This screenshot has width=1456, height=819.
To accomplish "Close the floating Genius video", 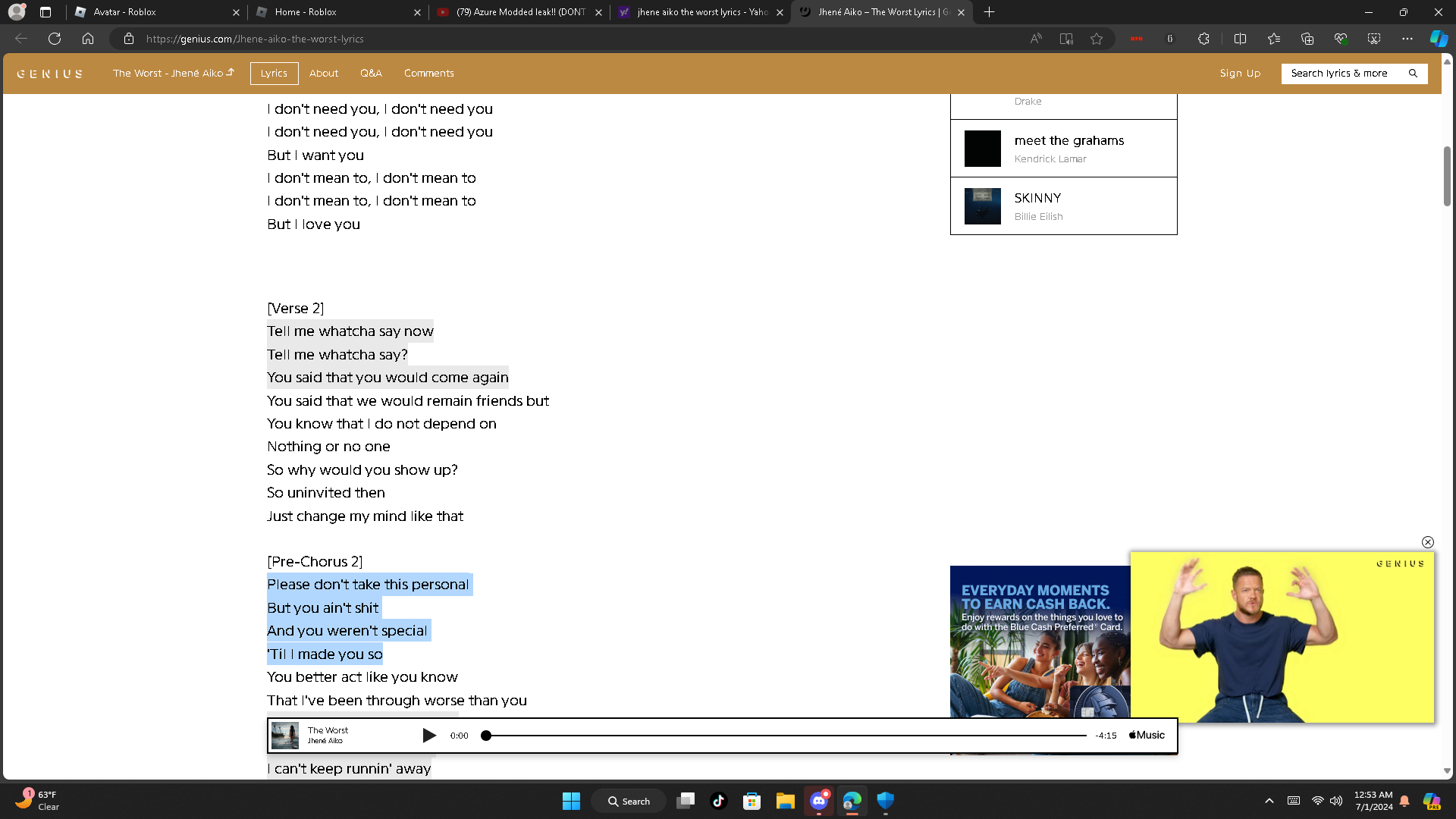I will tap(1428, 542).
